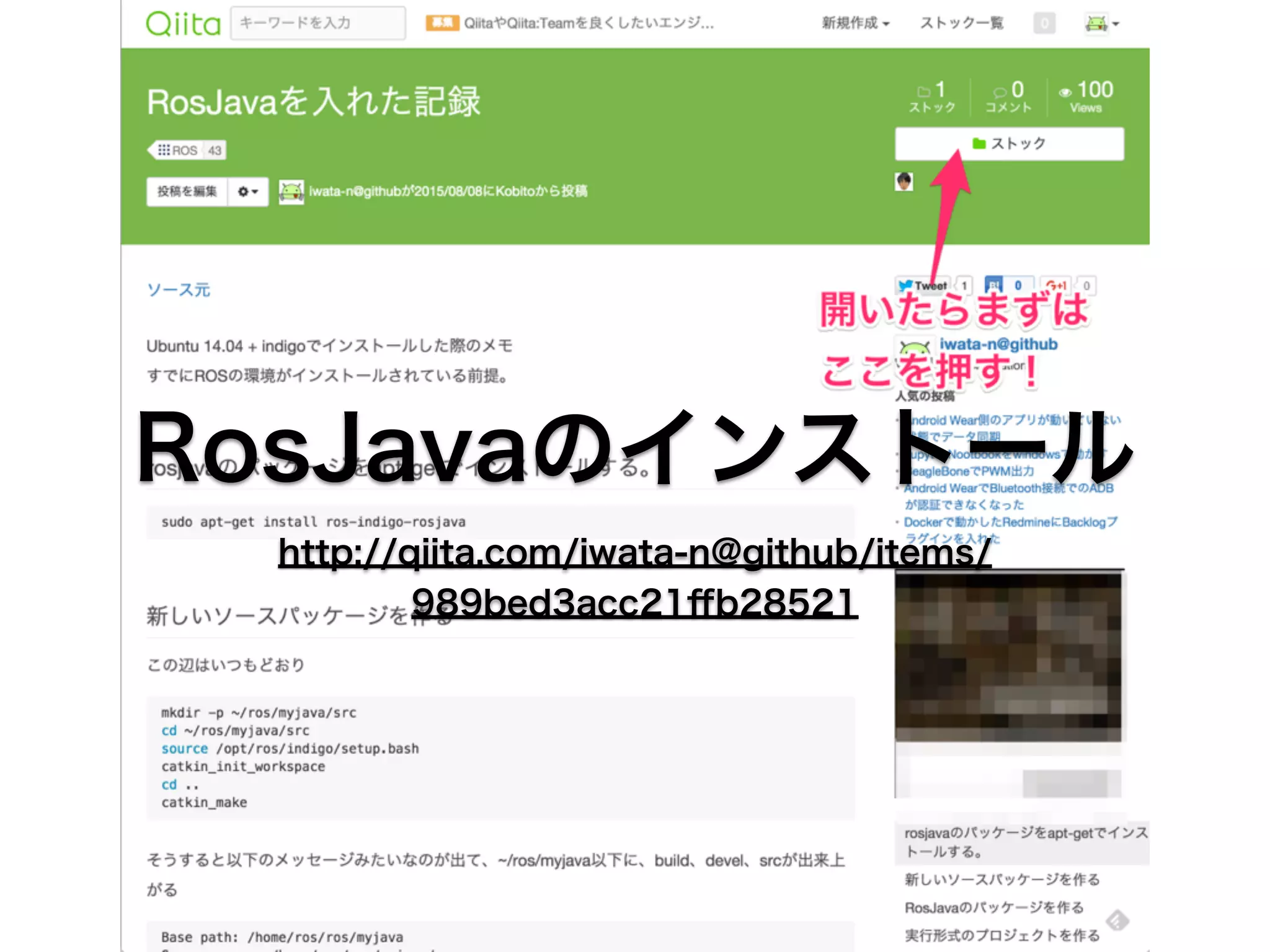Click the diamond-shaped icon at the sidebar bottom

[x=1117, y=920]
